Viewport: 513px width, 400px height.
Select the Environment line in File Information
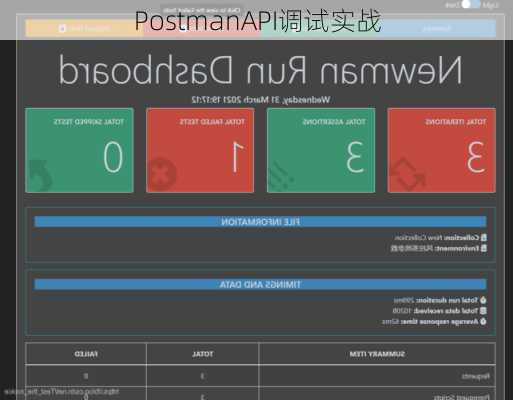pyautogui.click(x=439, y=248)
